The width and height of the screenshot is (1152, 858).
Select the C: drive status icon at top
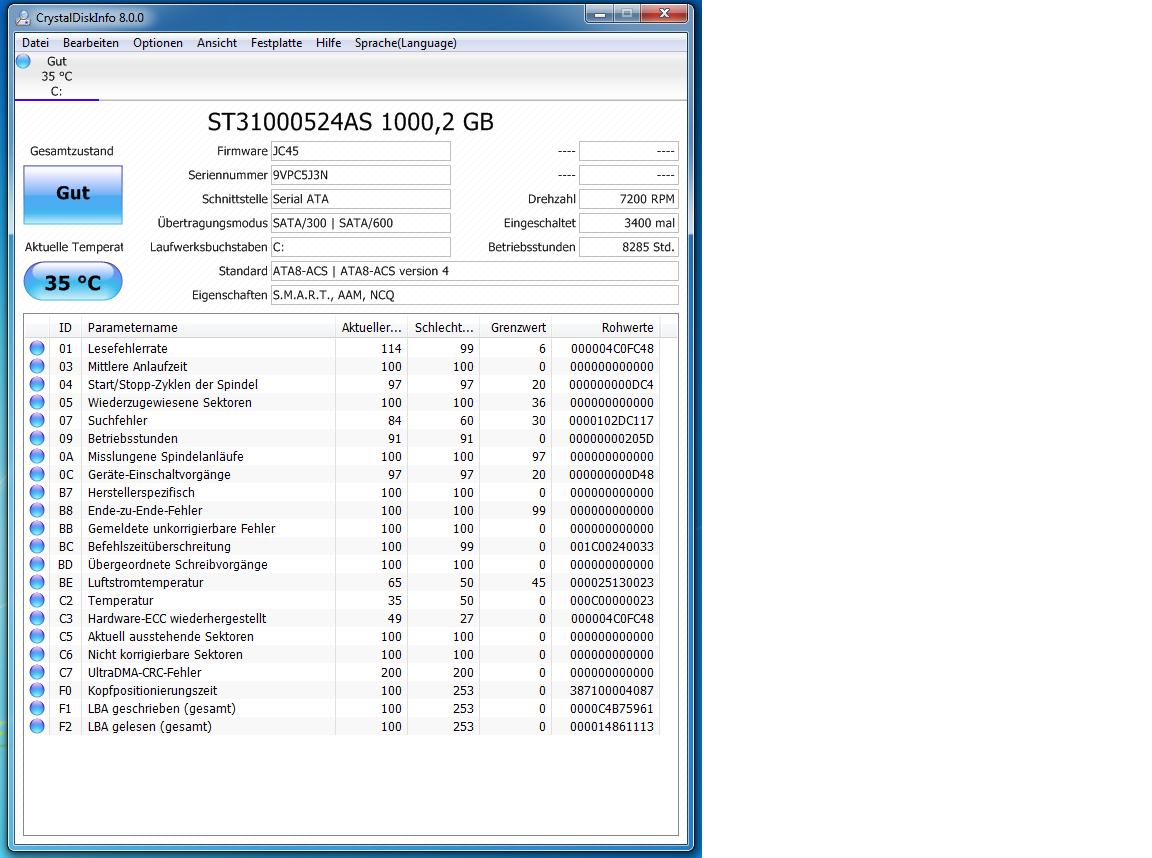click(24, 61)
